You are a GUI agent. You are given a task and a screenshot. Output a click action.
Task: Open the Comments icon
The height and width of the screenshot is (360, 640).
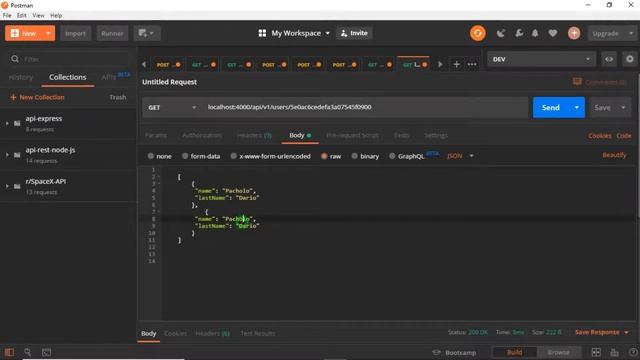577,82
